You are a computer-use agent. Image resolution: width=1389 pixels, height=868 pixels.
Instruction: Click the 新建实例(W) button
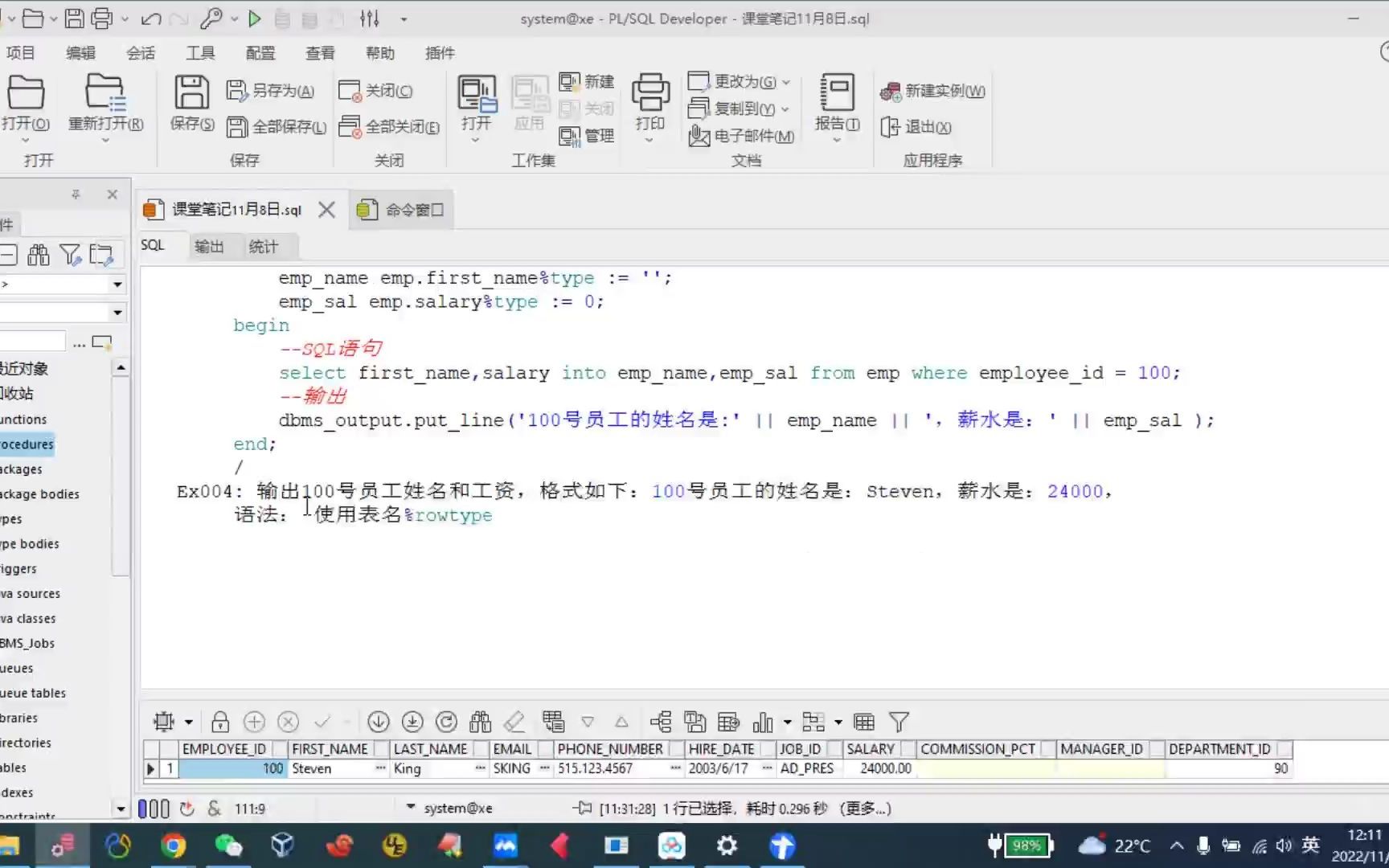point(932,91)
